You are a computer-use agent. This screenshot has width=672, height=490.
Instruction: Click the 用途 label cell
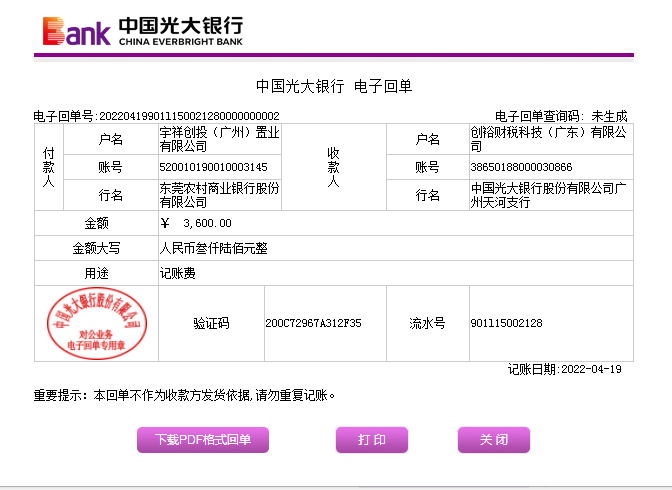click(96, 273)
